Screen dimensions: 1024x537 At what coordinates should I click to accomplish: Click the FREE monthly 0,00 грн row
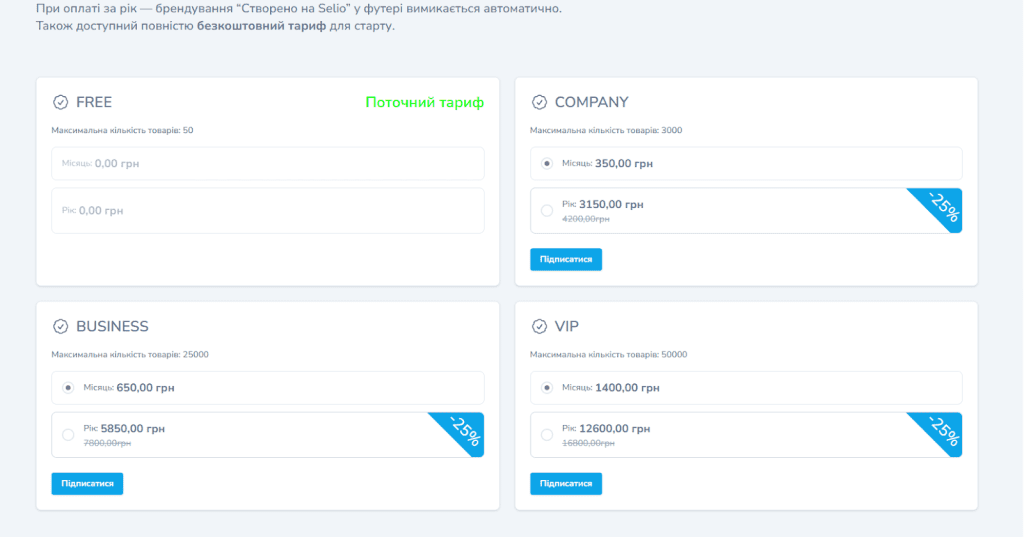267,163
